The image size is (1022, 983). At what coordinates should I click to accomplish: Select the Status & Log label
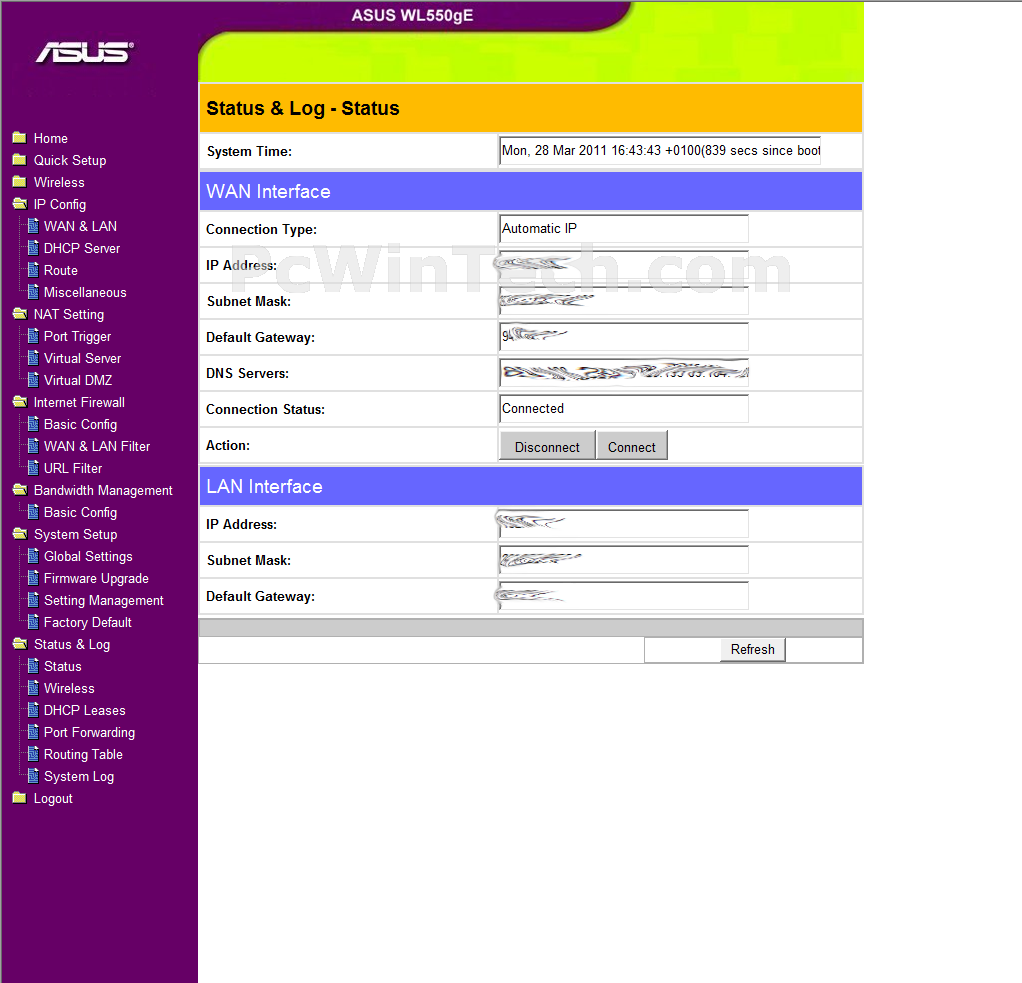(72, 644)
